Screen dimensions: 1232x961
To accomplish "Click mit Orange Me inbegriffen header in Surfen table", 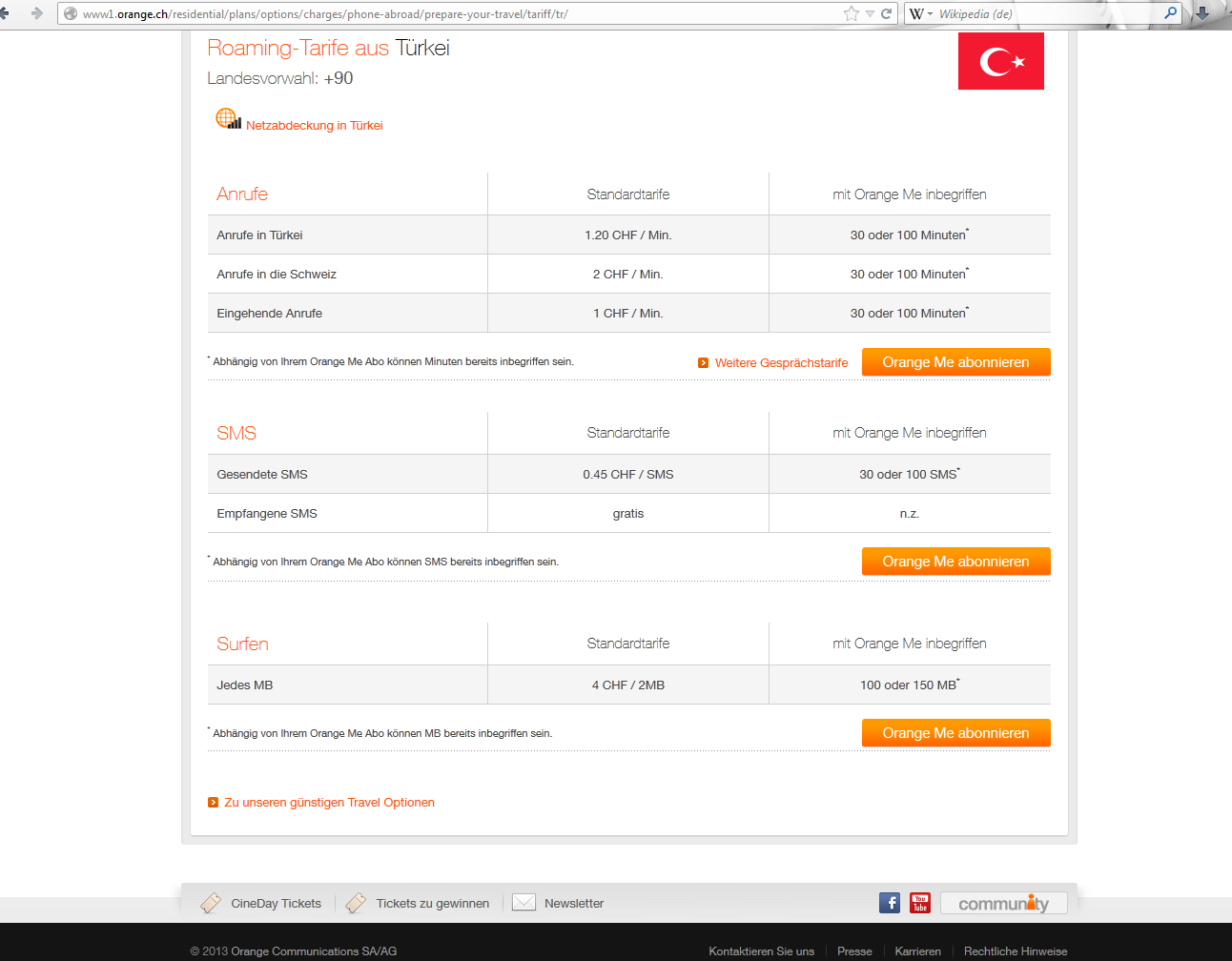I will pyautogui.click(x=910, y=644).
